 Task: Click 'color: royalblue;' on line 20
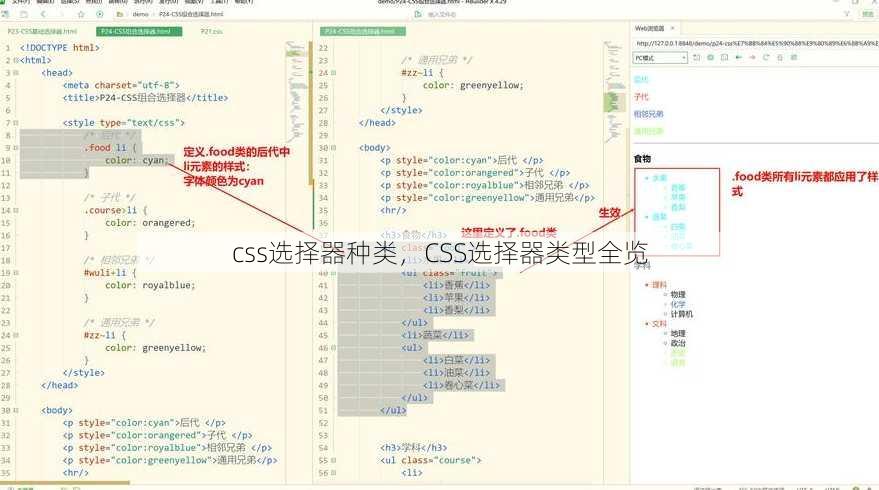coord(150,285)
